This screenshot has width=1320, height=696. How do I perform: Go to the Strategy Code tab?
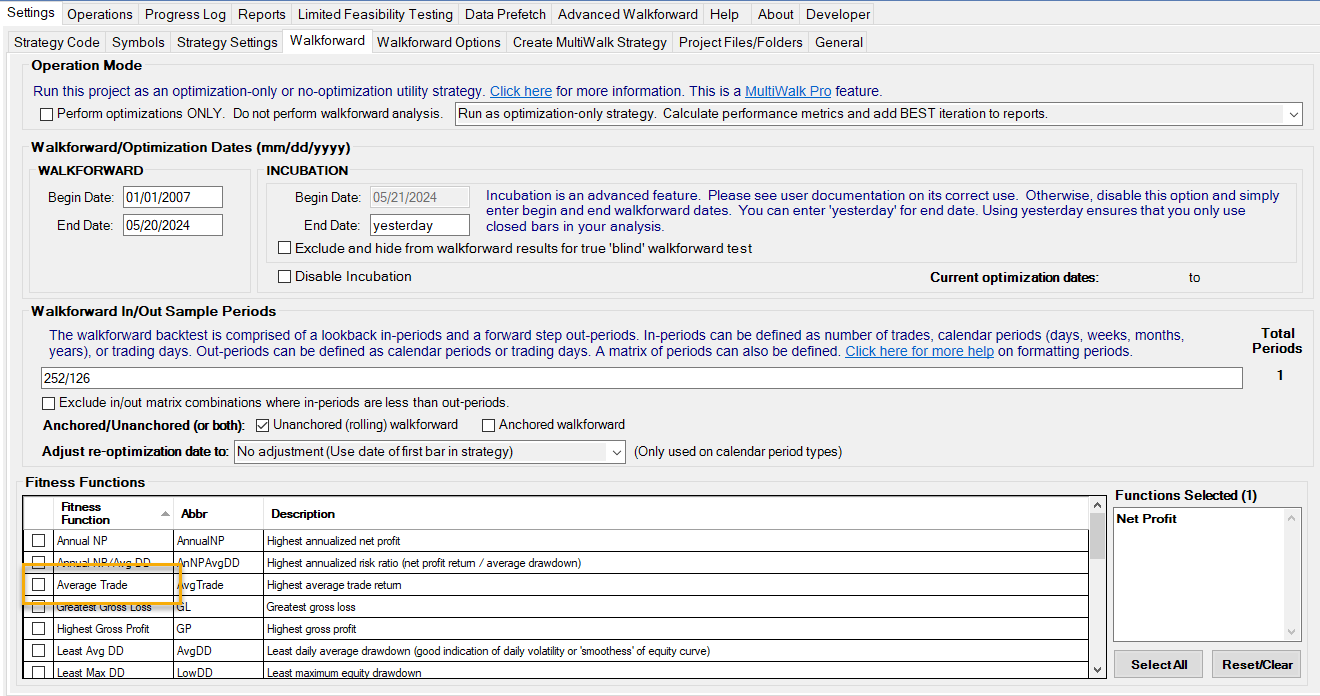click(x=56, y=42)
